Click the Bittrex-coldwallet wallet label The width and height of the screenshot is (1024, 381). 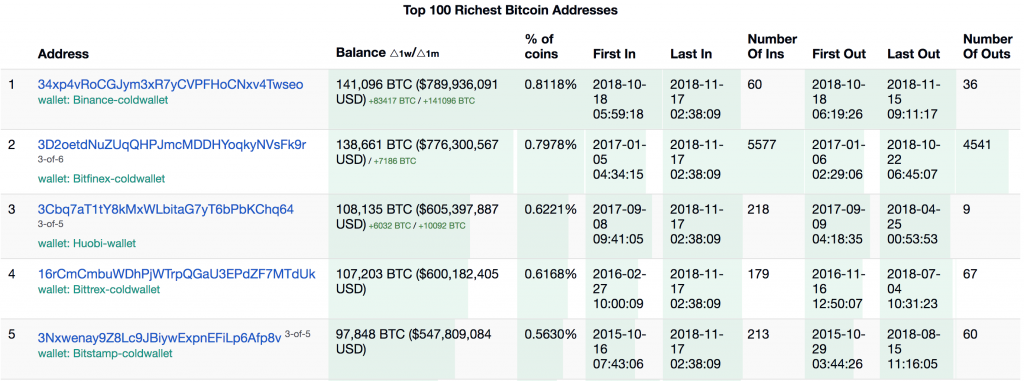[100, 288]
